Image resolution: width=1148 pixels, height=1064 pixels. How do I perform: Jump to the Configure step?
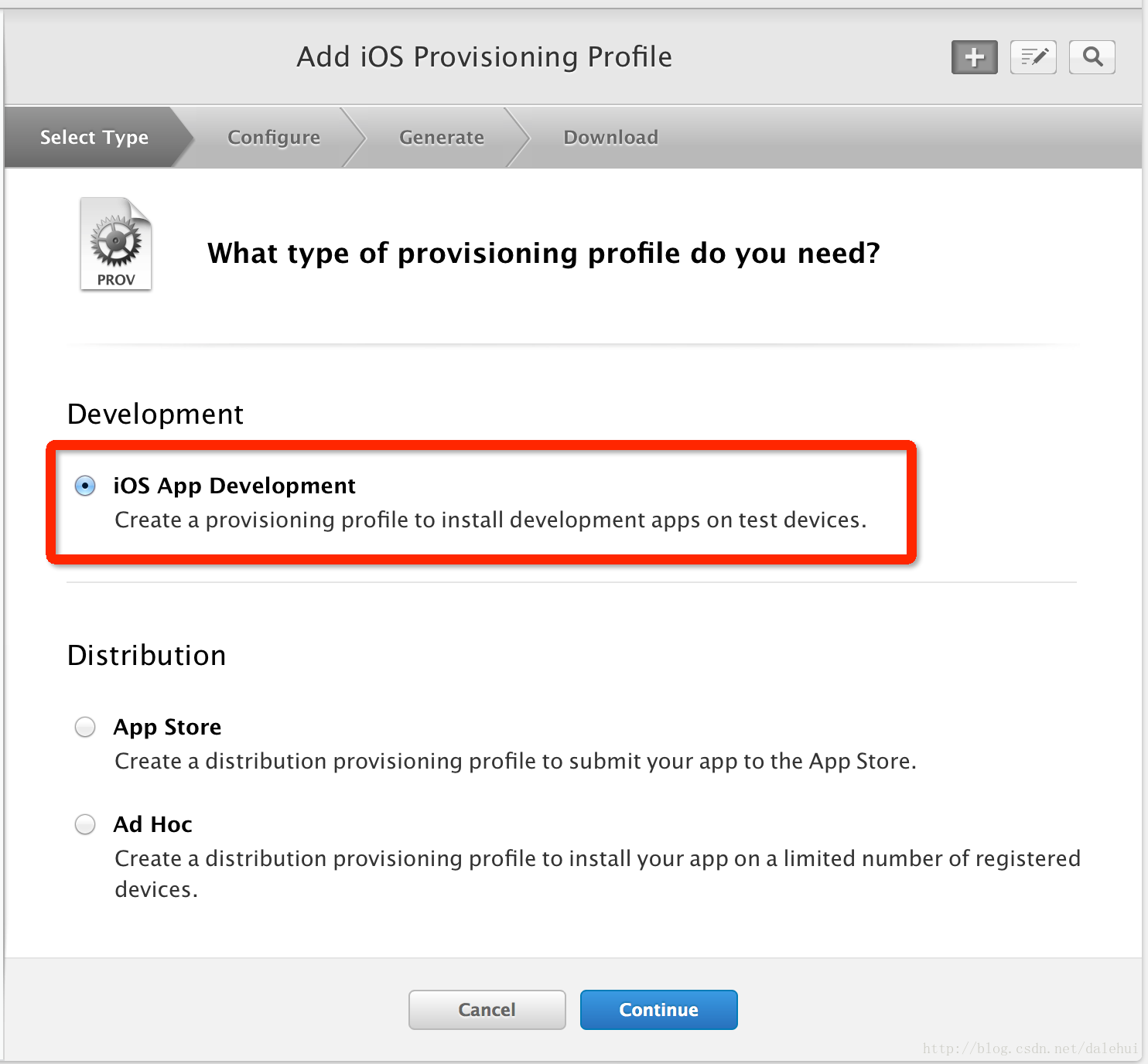274,137
